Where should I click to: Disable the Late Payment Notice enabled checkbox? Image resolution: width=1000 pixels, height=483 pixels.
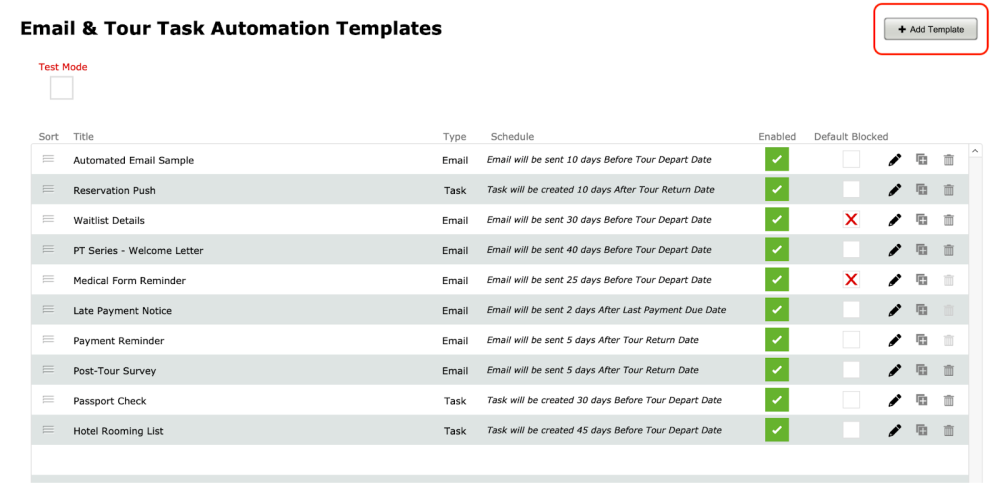click(x=776, y=310)
